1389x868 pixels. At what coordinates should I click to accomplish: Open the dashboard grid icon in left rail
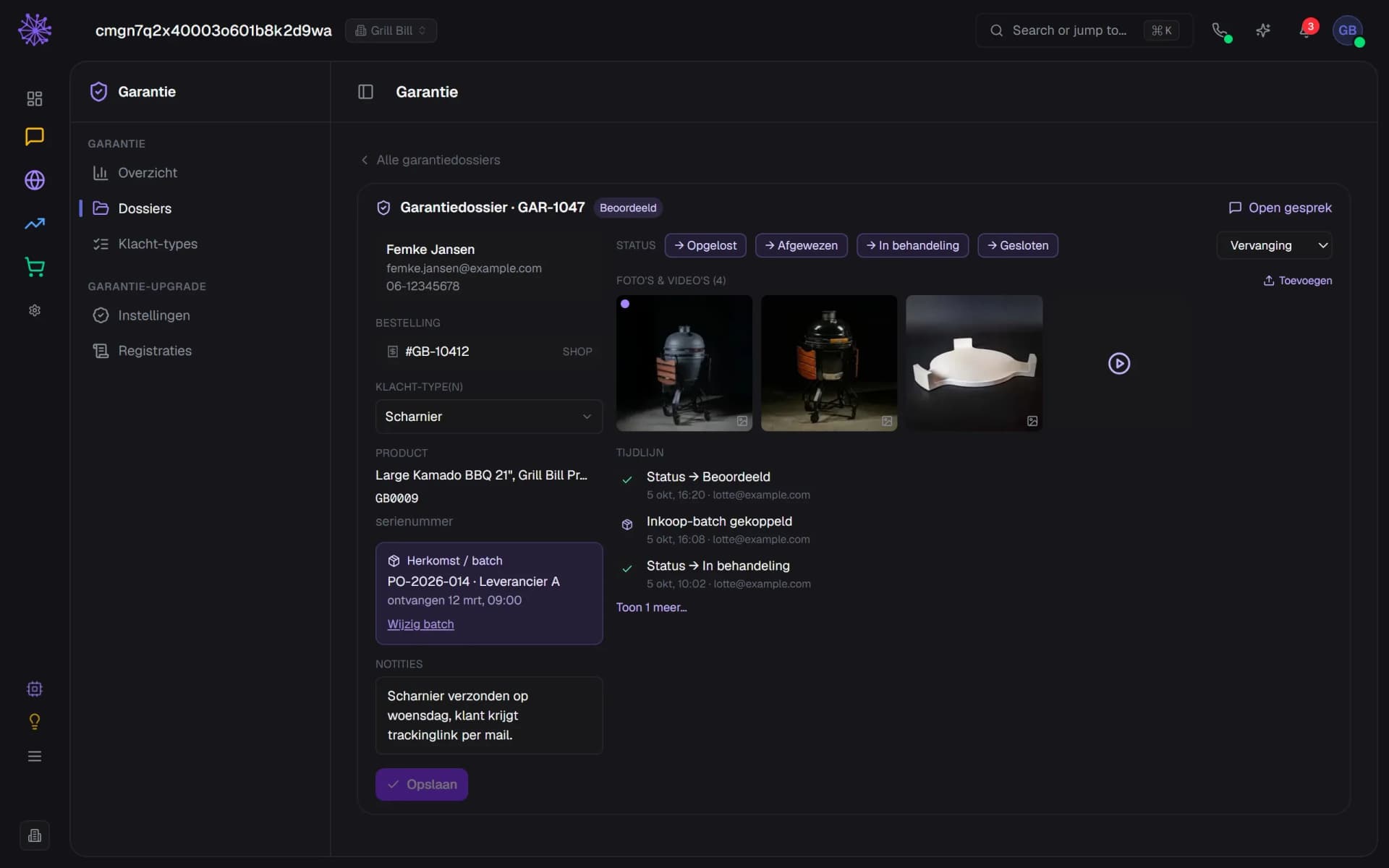tap(34, 98)
